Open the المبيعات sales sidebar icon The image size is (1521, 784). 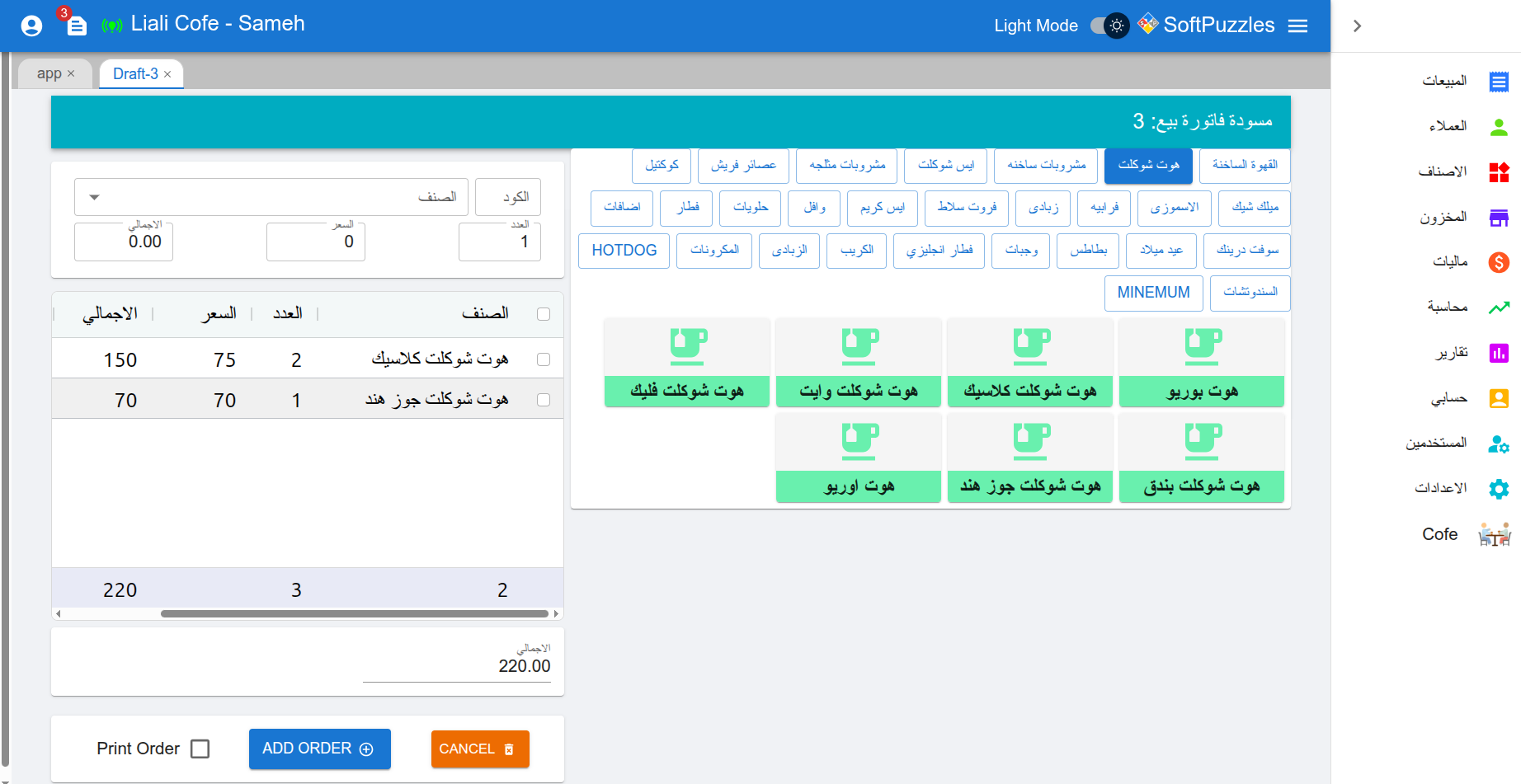click(1498, 81)
